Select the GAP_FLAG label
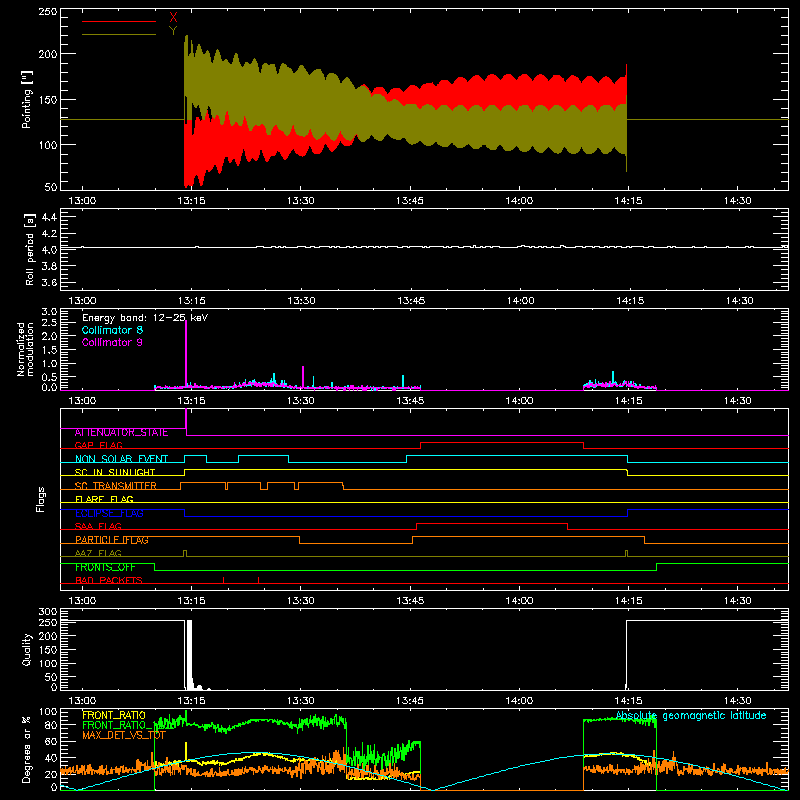 click(x=98, y=445)
